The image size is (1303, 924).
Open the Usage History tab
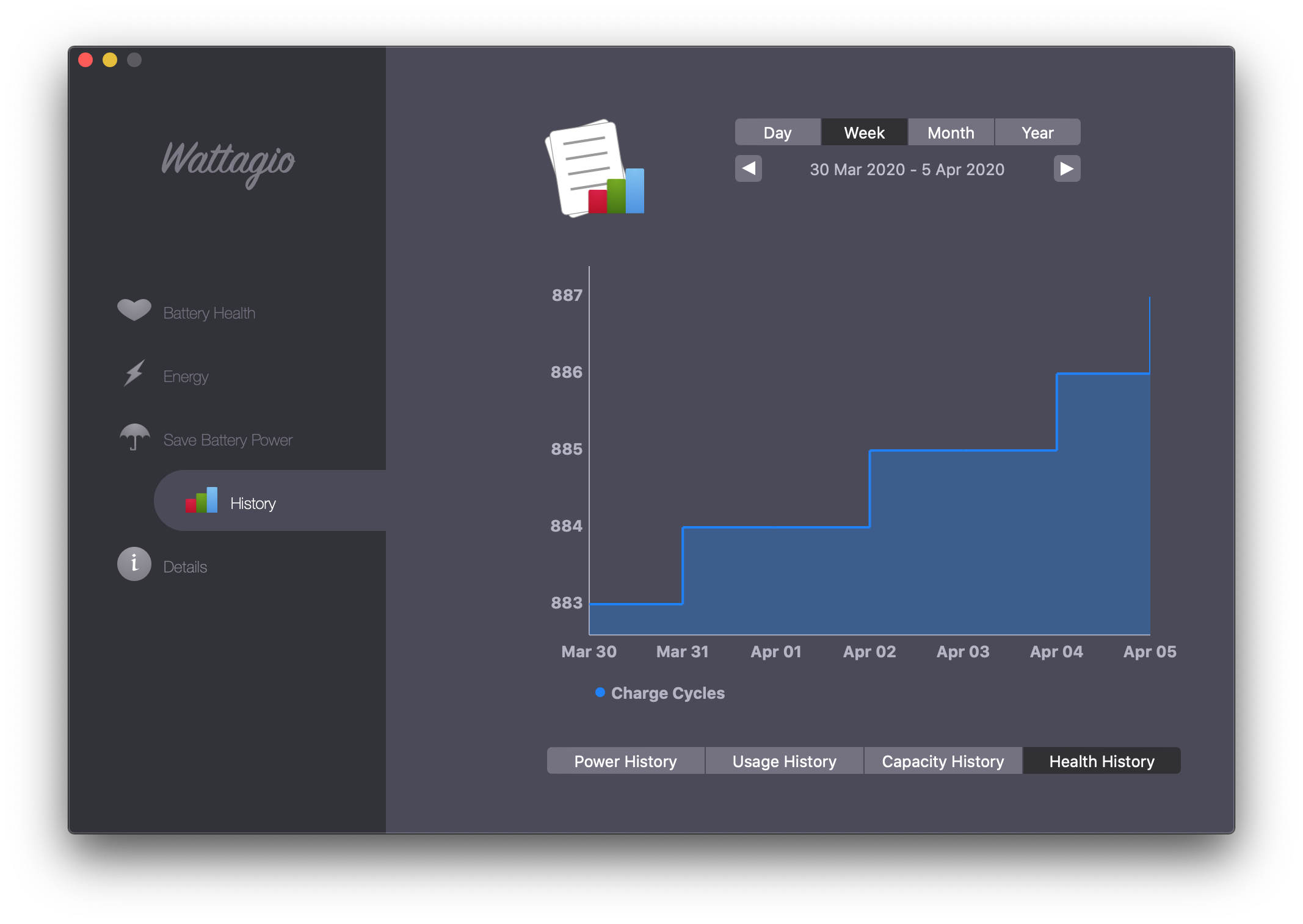pyautogui.click(x=784, y=761)
